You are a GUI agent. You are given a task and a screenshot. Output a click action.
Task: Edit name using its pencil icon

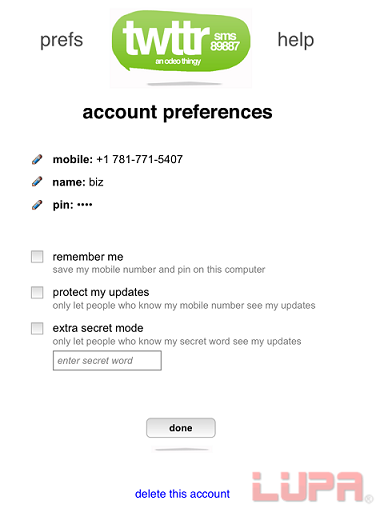pyautogui.click(x=37, y=182)
